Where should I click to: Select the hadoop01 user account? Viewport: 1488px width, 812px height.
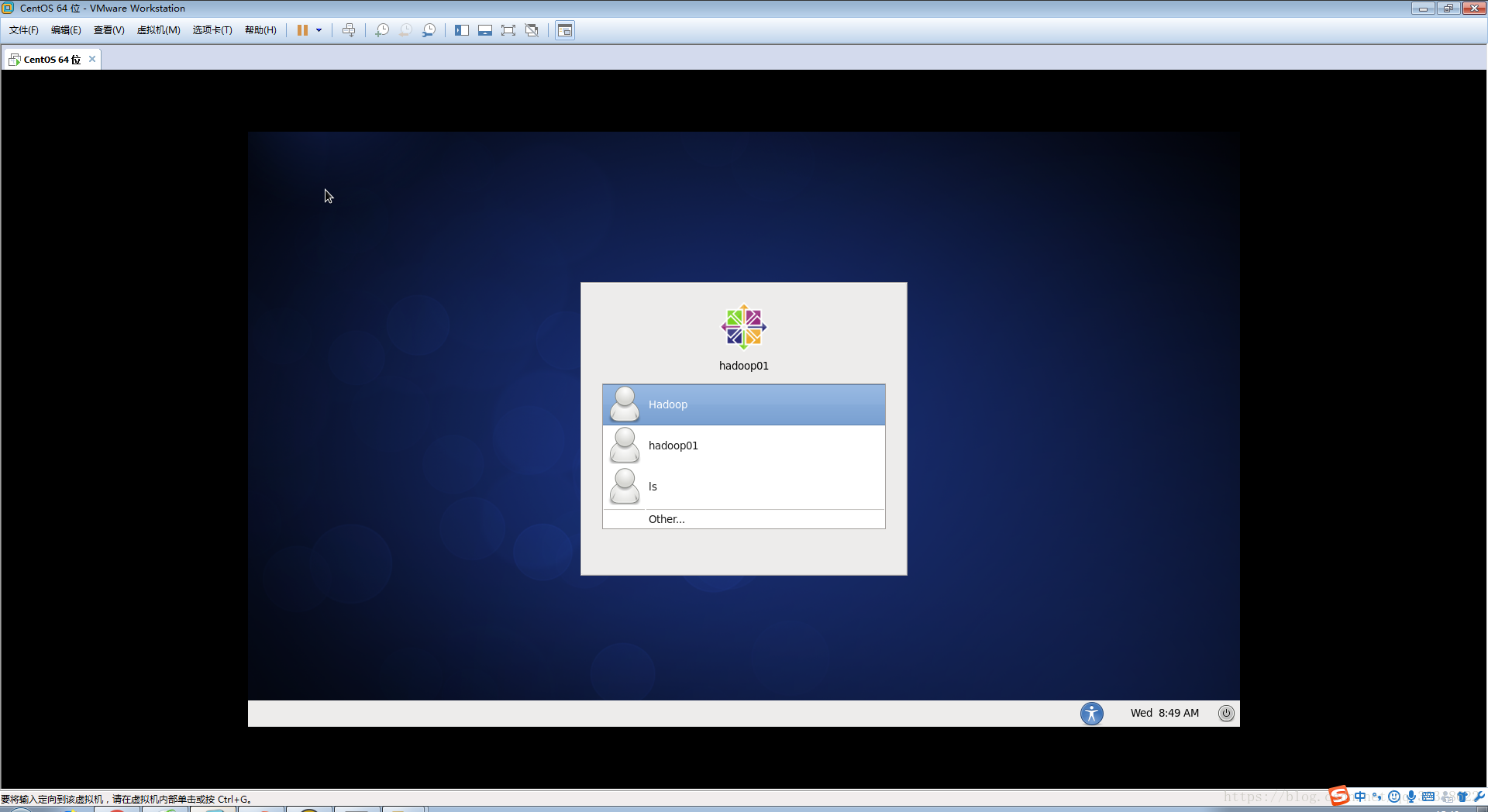click(x=744, y=446)
